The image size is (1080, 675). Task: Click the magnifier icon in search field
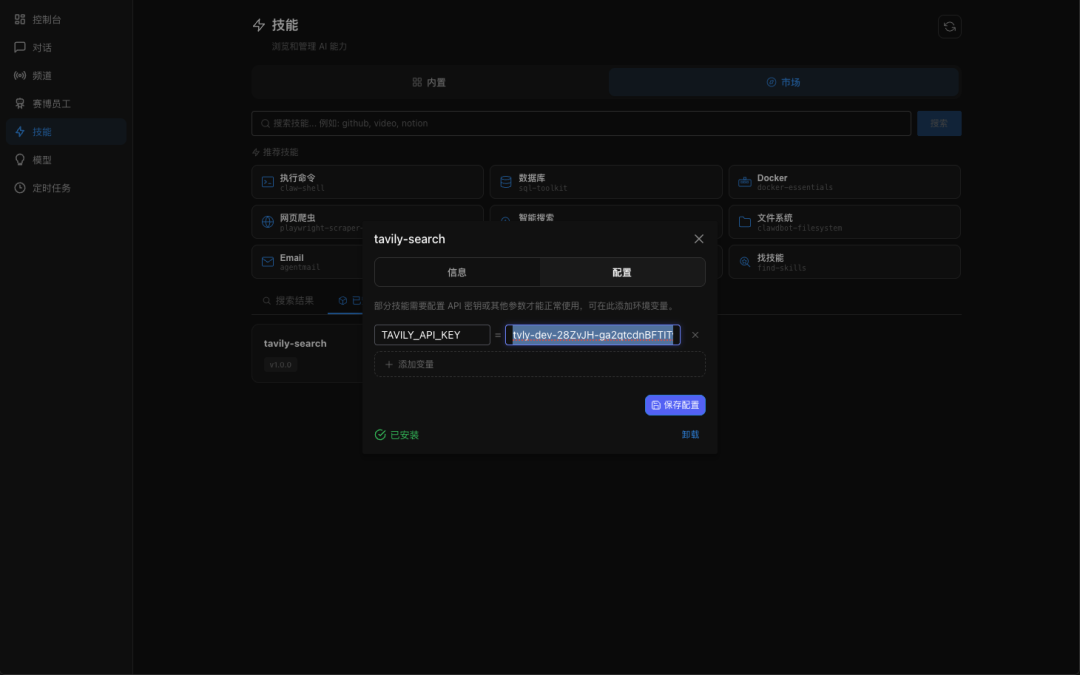tap(265, 123)
